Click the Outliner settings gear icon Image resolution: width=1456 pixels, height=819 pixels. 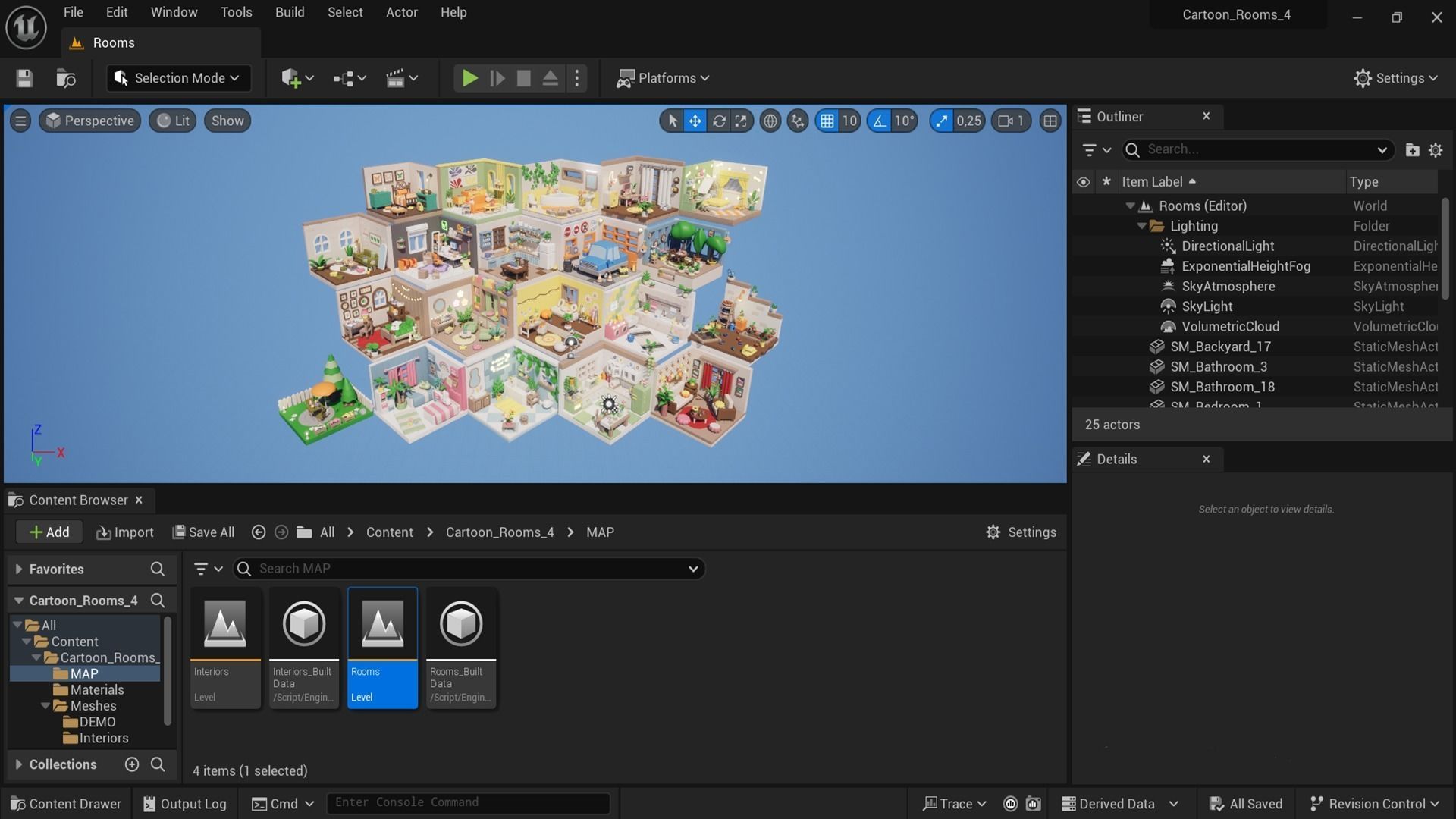[1435, 150]
